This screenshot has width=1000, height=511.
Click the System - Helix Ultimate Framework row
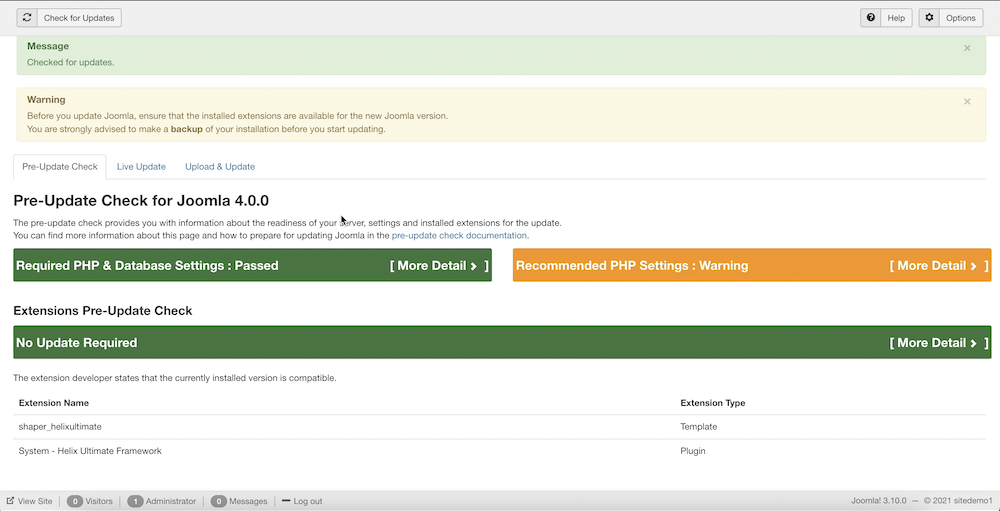coord(499,451)
